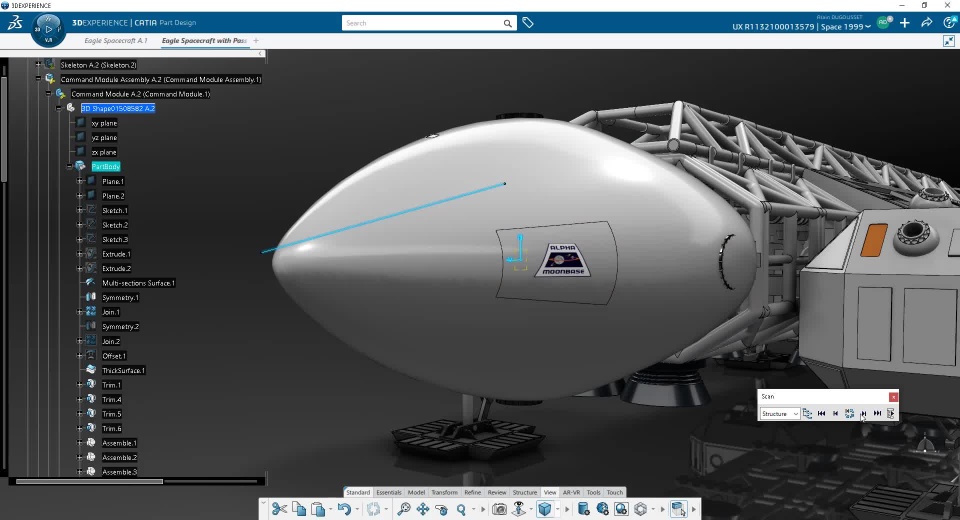Image resolution: width=960 pixels, height=520 pixels.
Task: Click the Scan update-and-define in-work object icon
Action: (x=849, y=413)
